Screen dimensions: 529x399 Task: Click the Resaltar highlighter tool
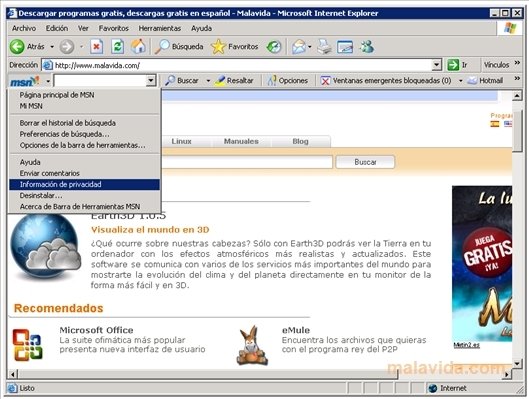pyautogui.click(x=234, y=81)
